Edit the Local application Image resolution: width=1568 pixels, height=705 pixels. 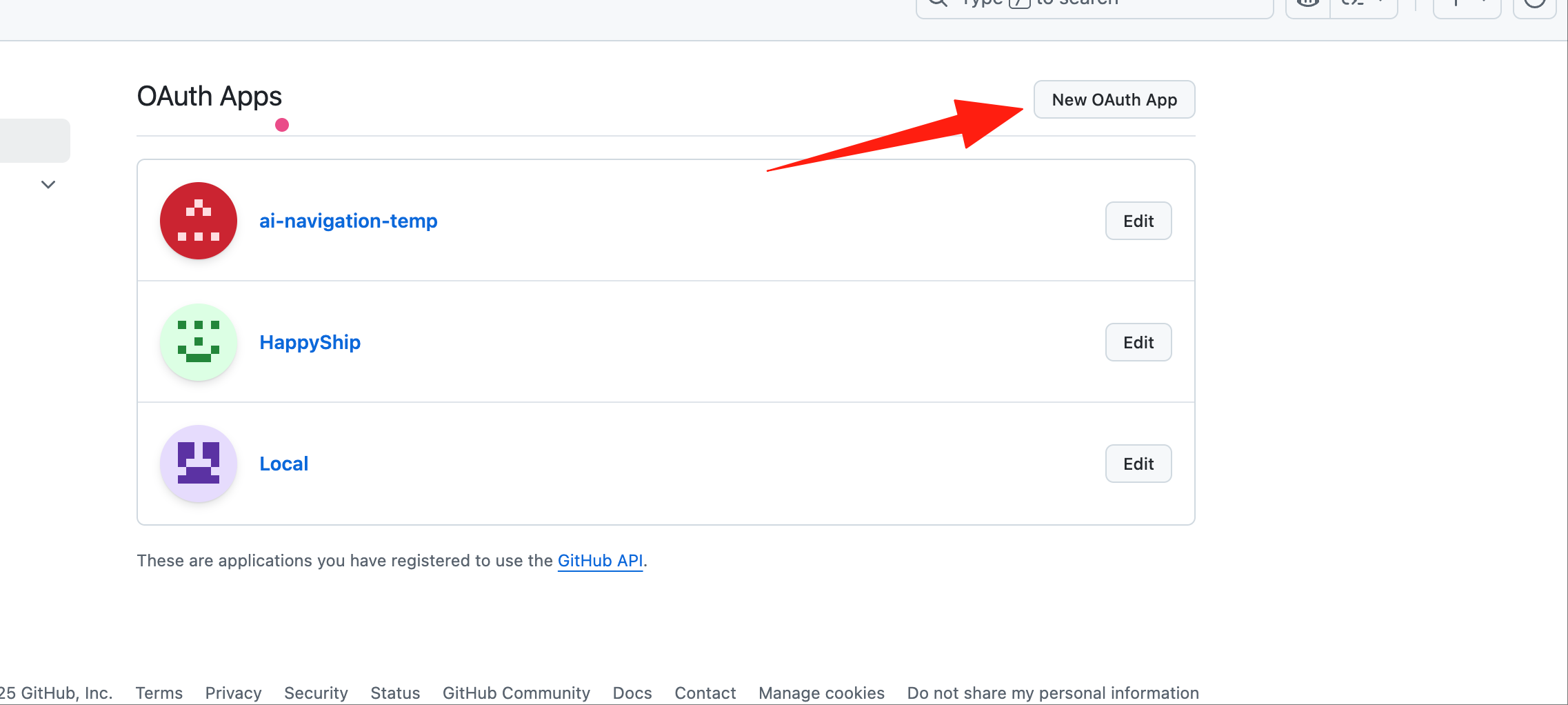(1138, 464)
